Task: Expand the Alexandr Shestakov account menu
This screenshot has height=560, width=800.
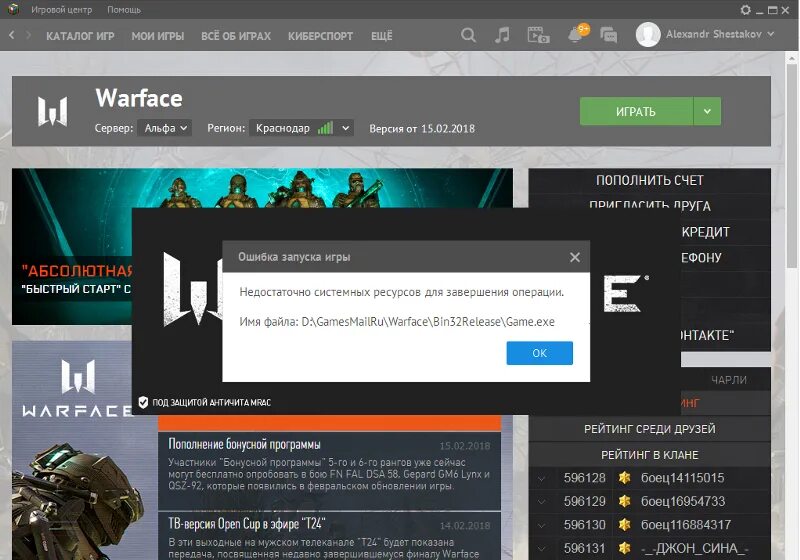Action: click(x=770, y=34)
